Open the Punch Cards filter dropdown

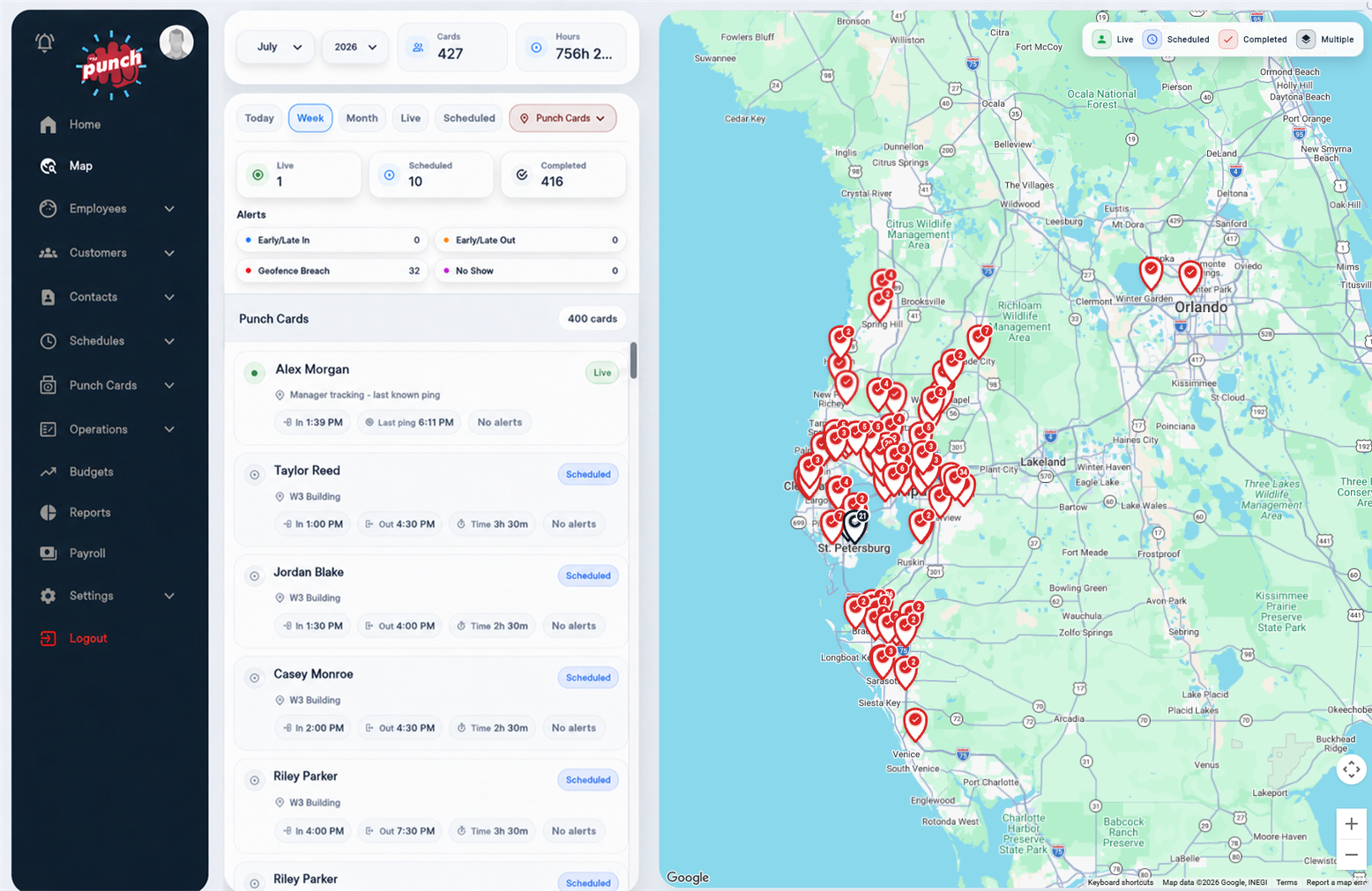tap(563, 118)
